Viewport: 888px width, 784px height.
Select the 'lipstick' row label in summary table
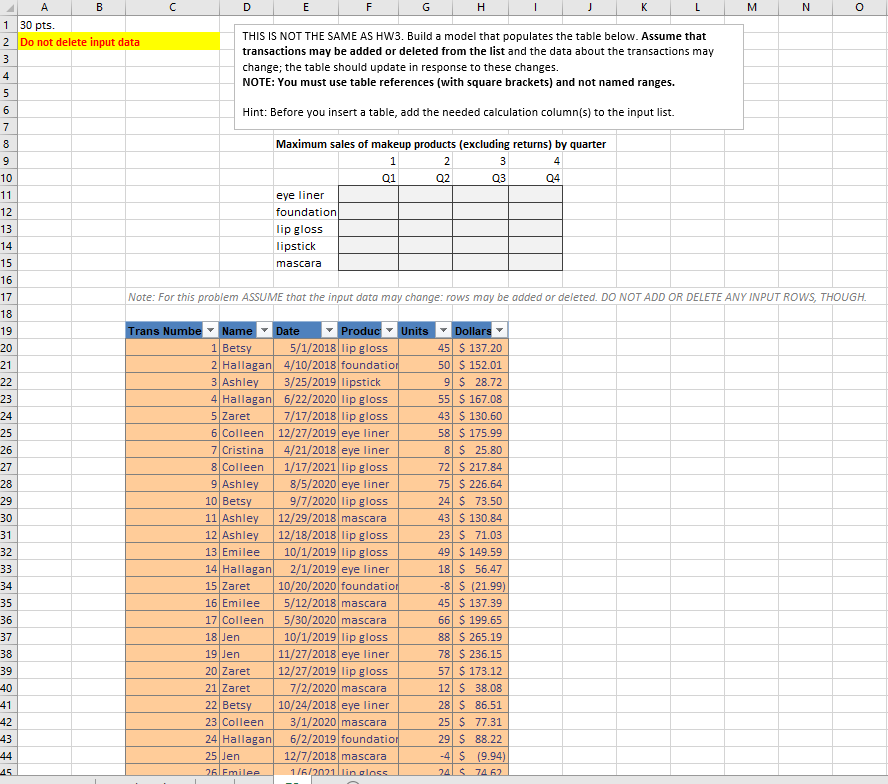[x=306, y=246]
